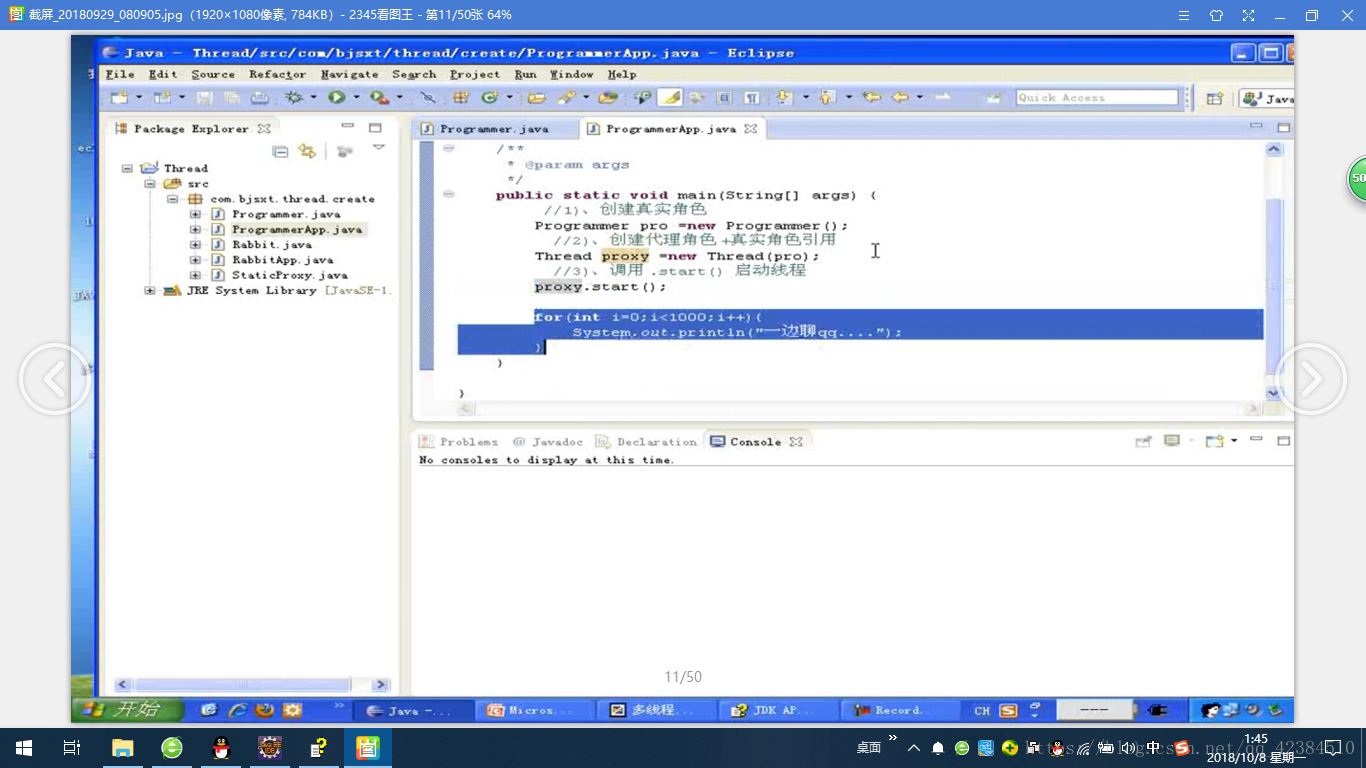Switch to the Declaration tab
1366x768 pixels.
[x=646, y=442]
